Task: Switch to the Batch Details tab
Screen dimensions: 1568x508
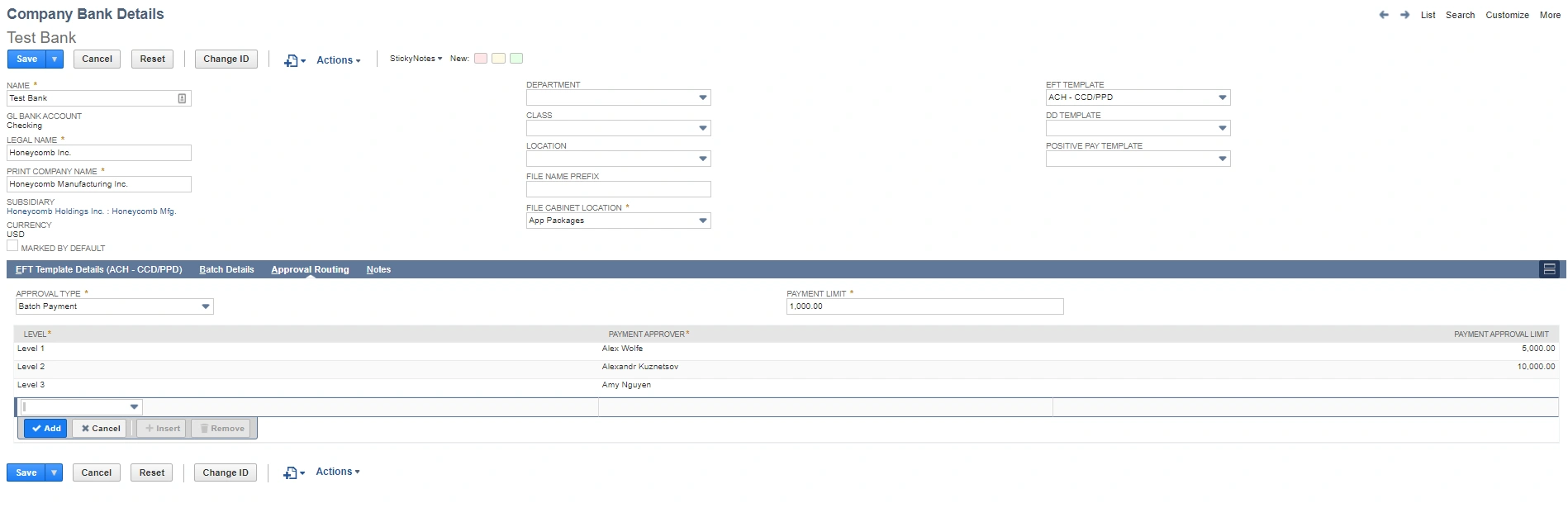Action: pyautogui.click(x=226, y=269)
